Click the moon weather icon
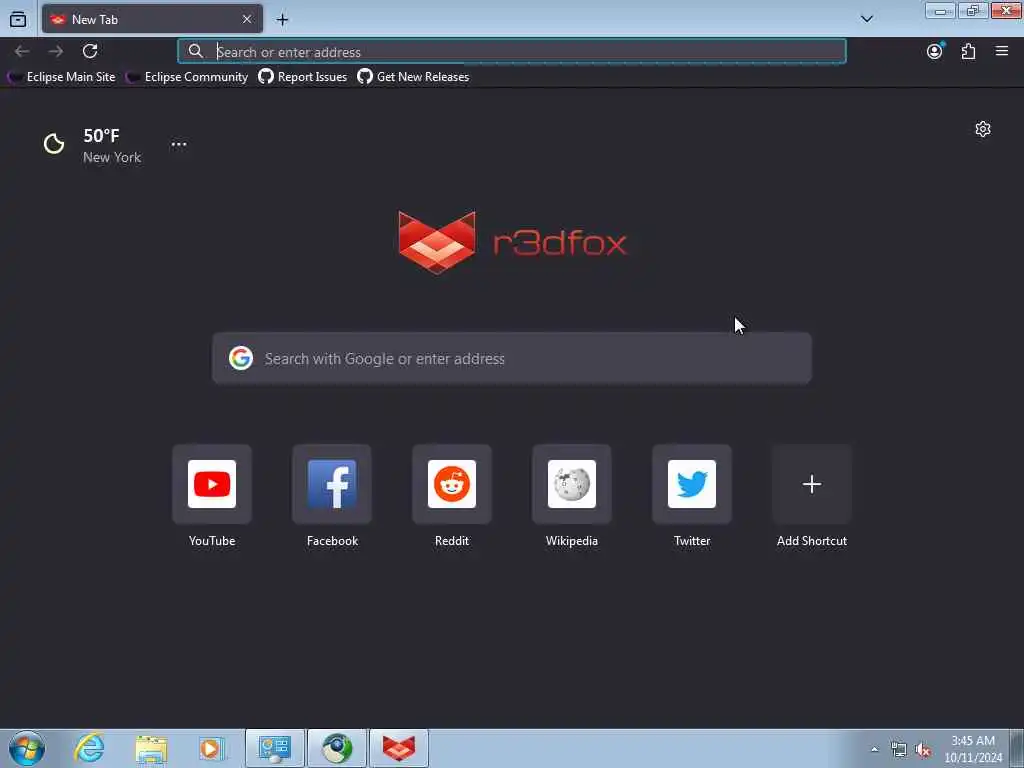1024x768 pixels. (54, 144)
